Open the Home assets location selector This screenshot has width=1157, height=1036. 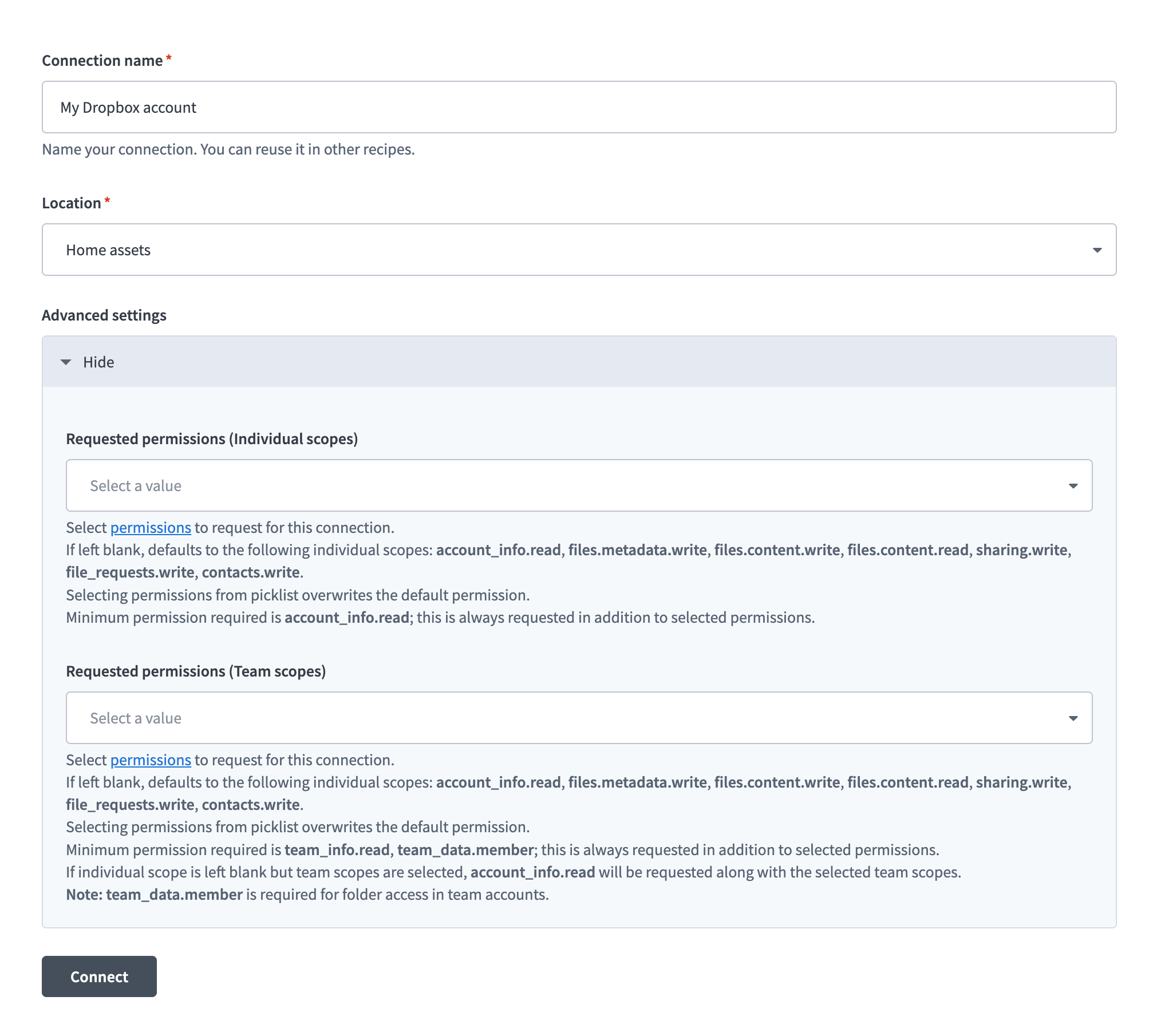[x=579, y=250]
